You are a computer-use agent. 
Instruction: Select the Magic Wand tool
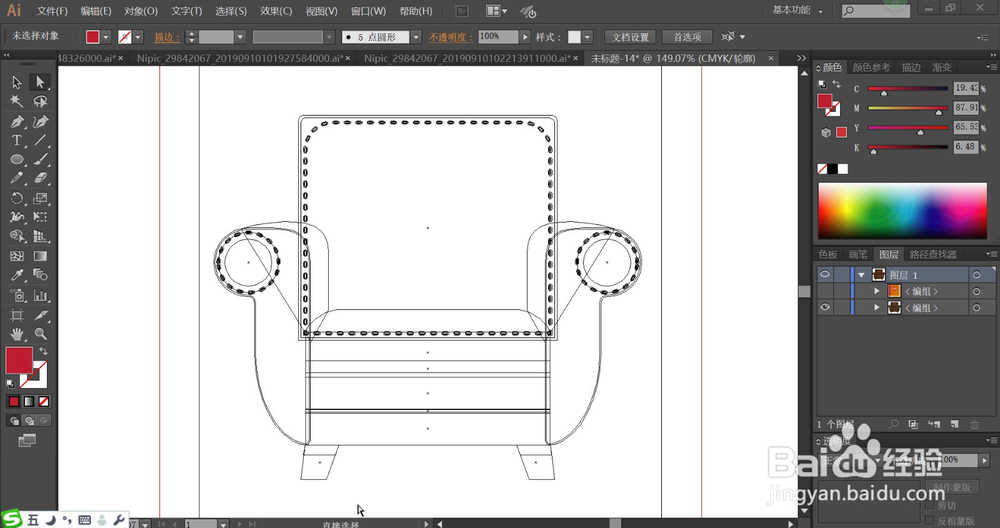click(17, 101)
